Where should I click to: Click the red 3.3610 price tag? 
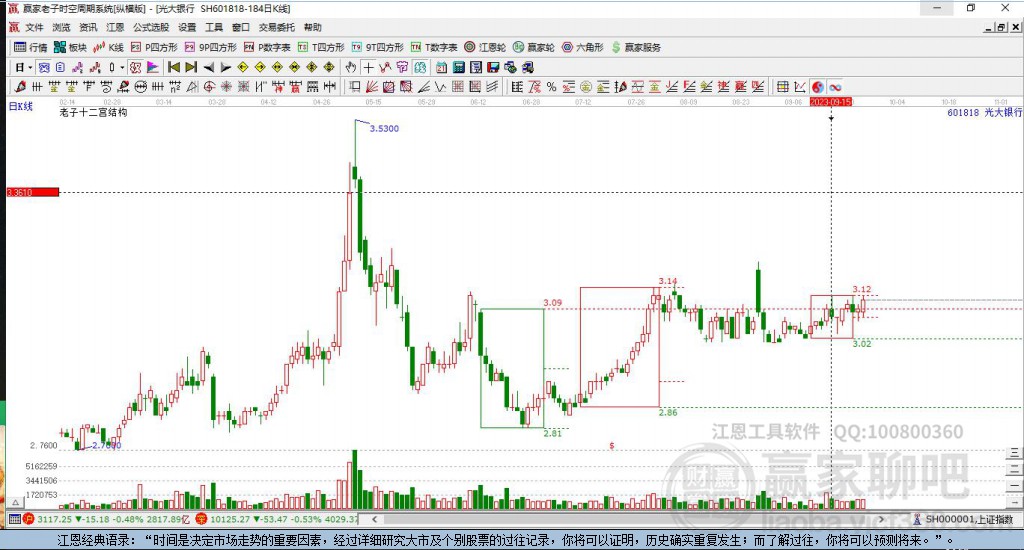[x=33, y=192]
